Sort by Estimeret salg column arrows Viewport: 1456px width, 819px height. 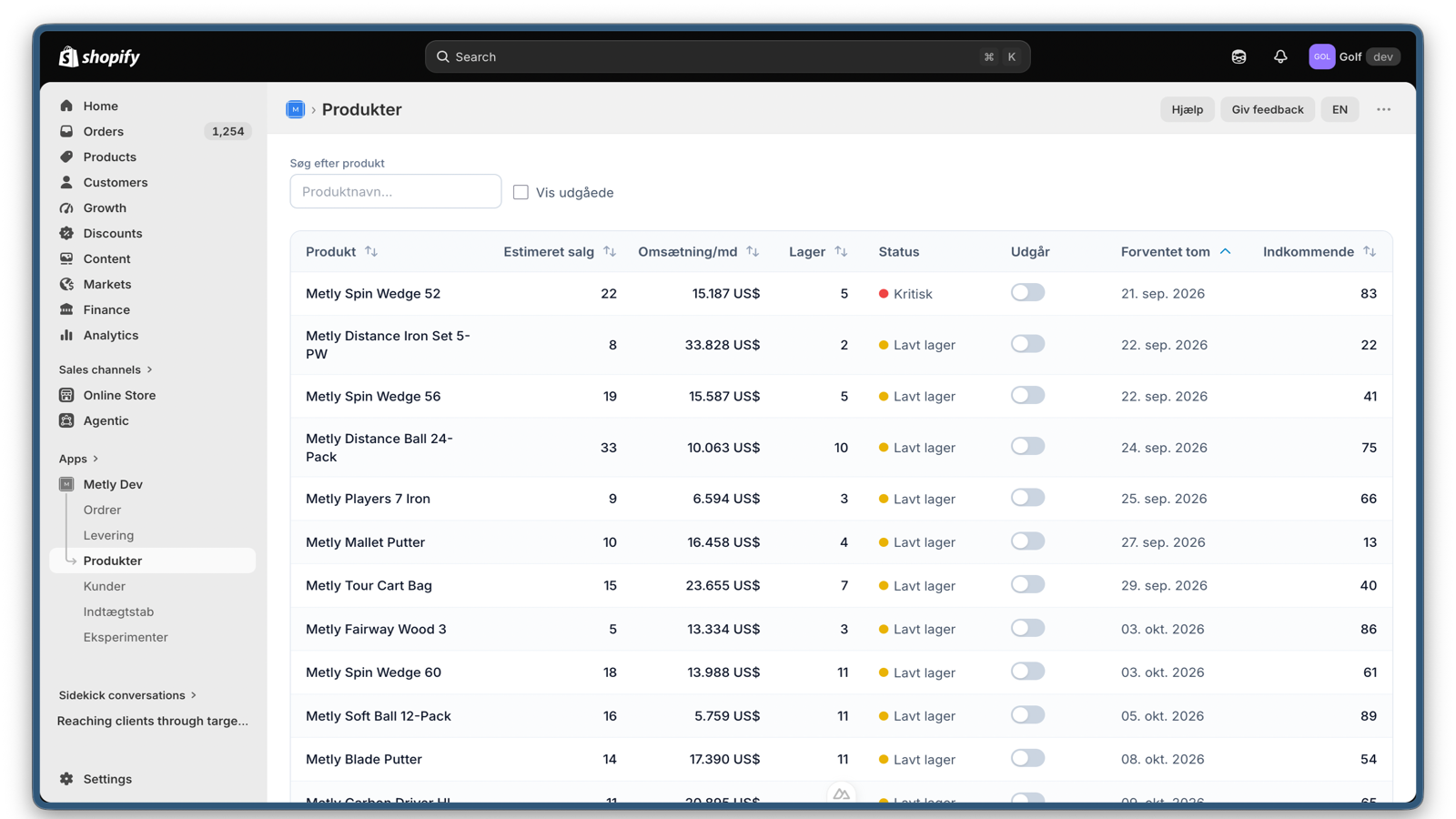click(610, 251)
